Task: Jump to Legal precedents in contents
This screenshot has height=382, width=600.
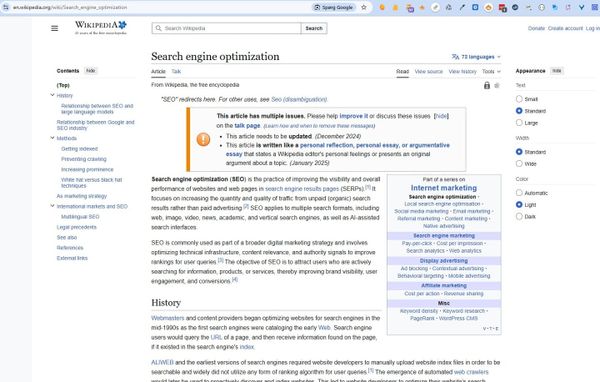Action: (77, 227)
